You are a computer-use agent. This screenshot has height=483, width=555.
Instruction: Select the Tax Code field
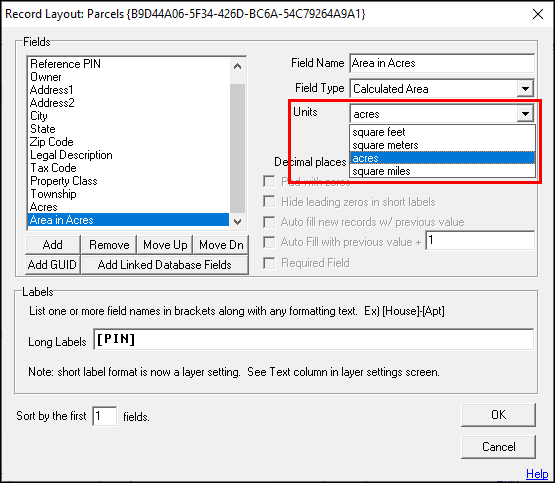coord(129,168)
